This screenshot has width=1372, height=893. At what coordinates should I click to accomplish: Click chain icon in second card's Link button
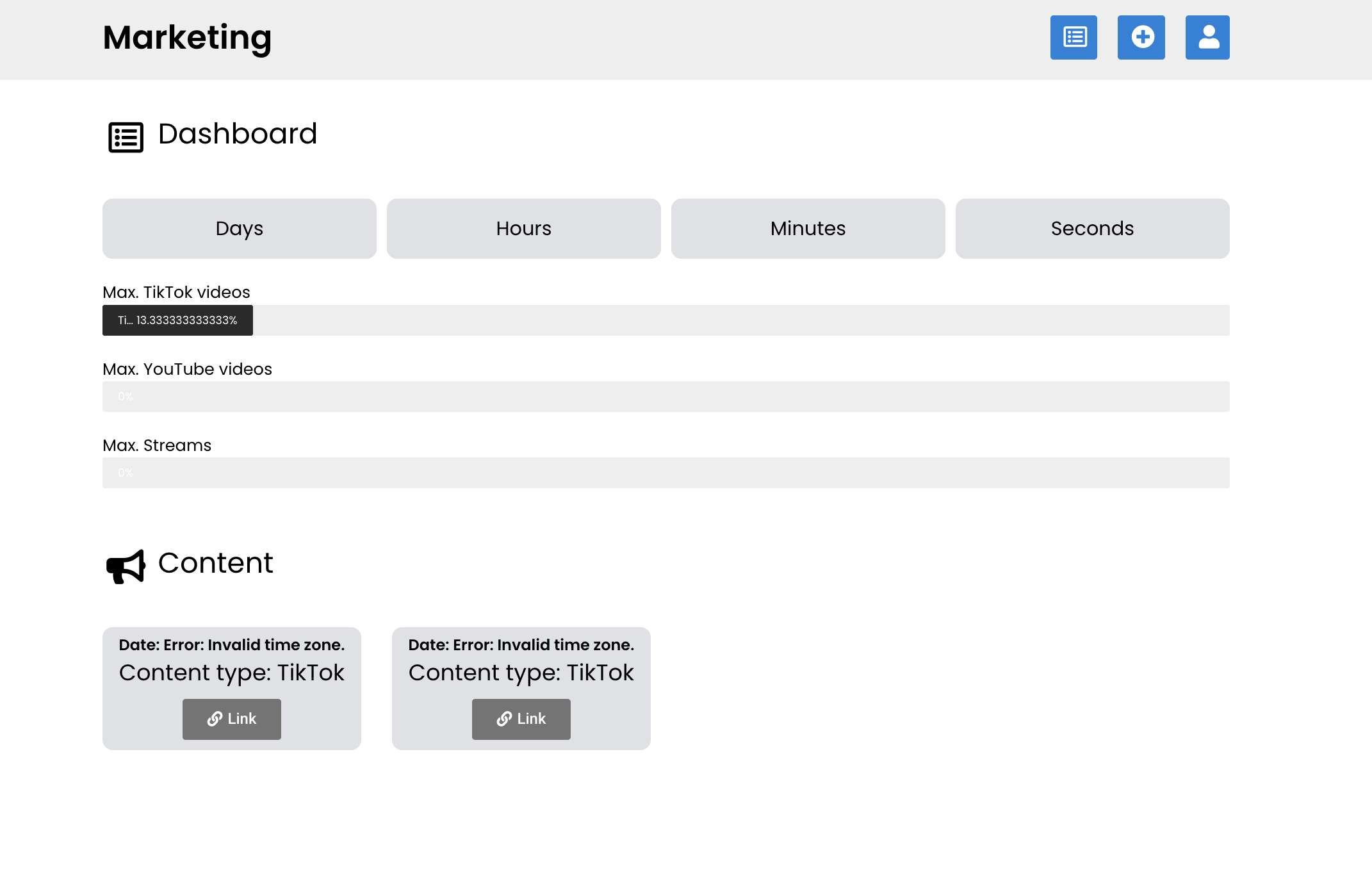click(505, 719)
